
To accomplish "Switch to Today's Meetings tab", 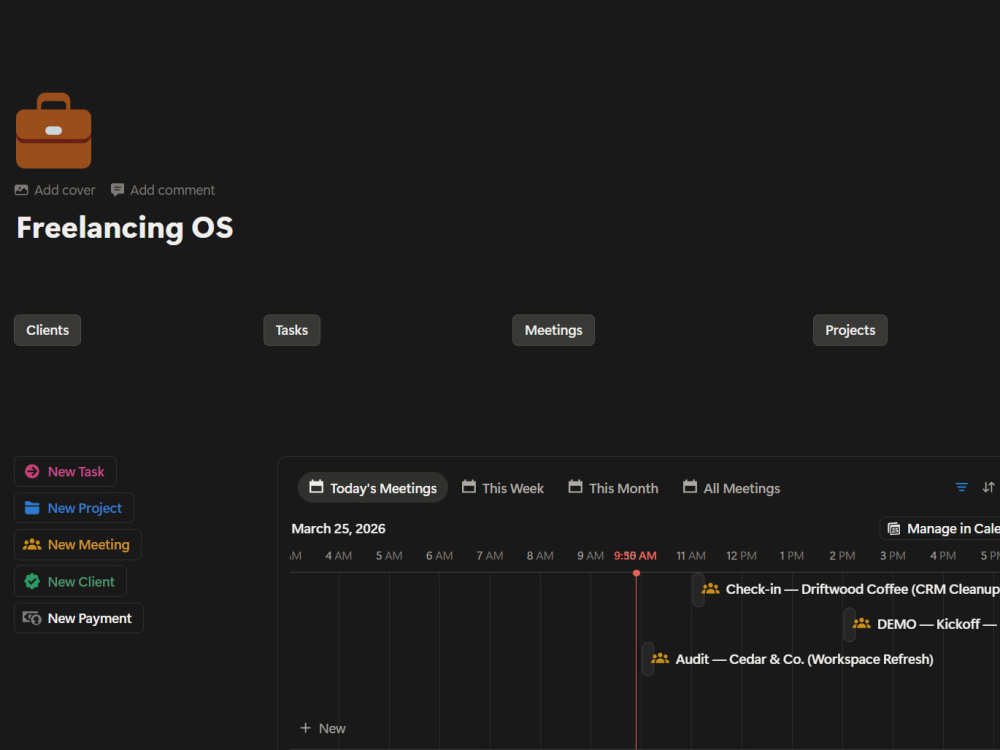I will coord(373,488).
